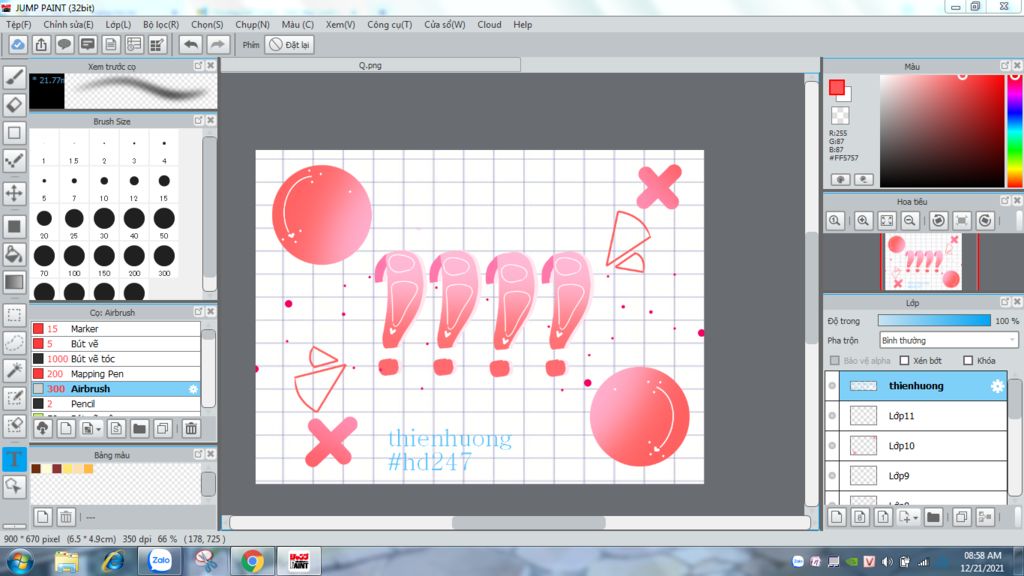Select the Magic Wand tool
This screenshot has width=1024, height=576.
coord(14,370)
